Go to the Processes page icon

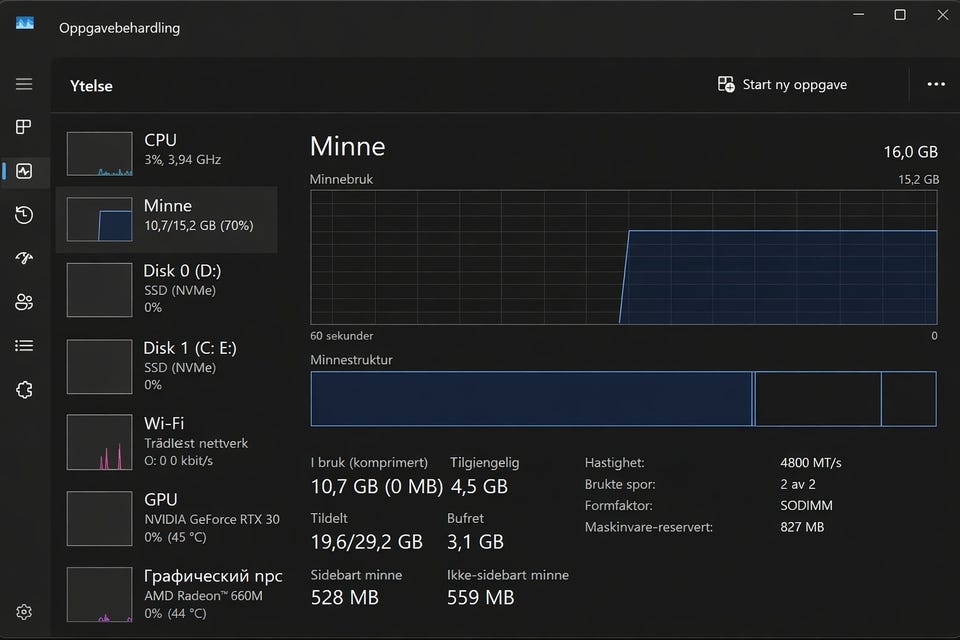[x=24, y=127]
